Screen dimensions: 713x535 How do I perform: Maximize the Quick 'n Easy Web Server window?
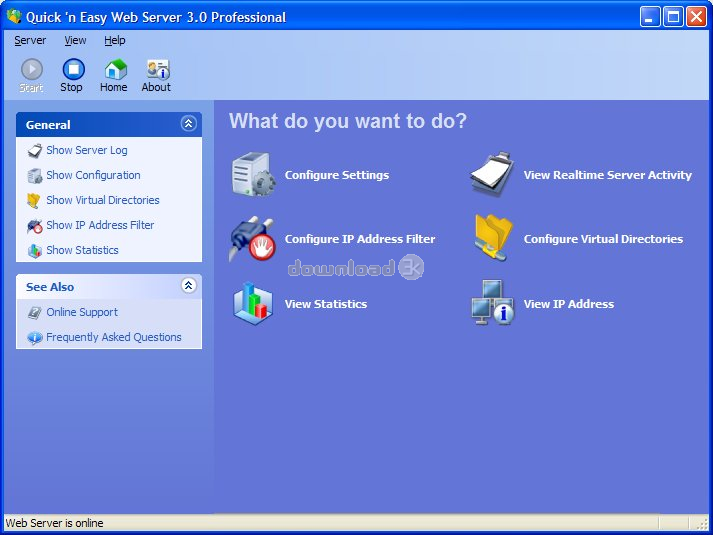pos(673,17)
